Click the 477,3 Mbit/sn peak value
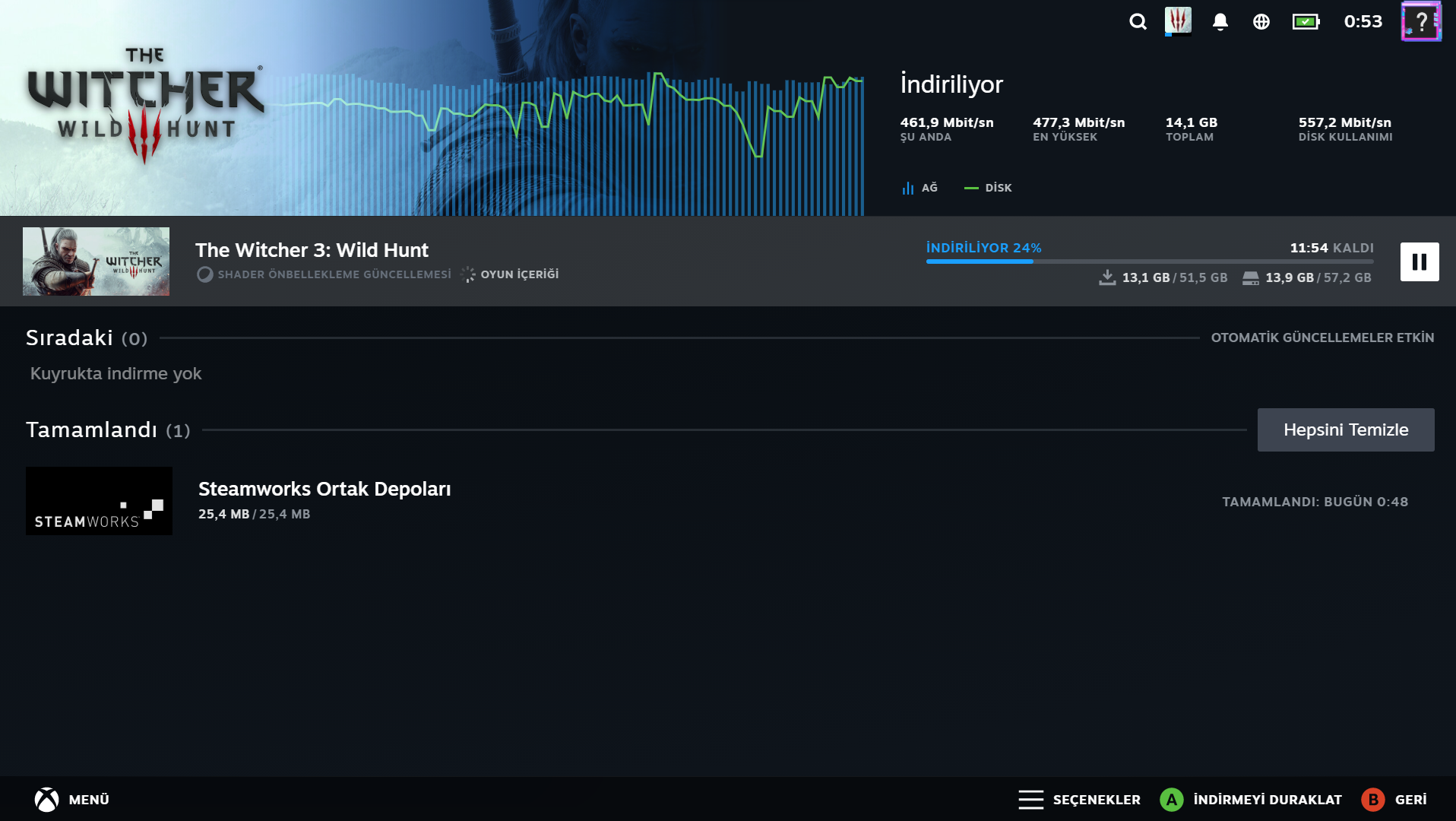 point(1079,122)
